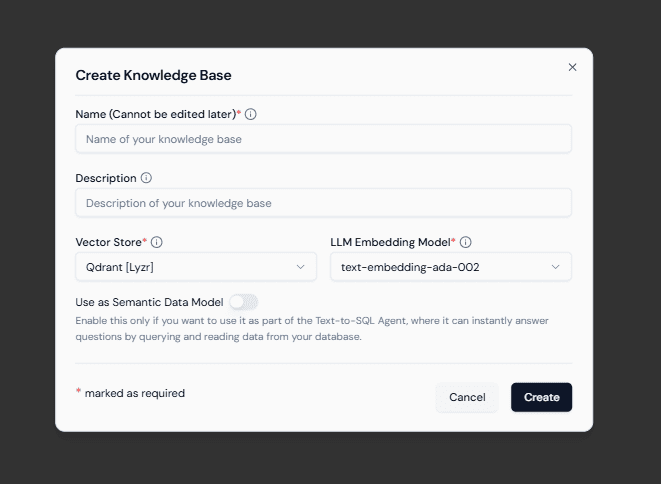Expand the text-embedding-ada-002 model dropdown
This screenshot has height=484, width=661.
pyautogui.click(x=451, y=267)
